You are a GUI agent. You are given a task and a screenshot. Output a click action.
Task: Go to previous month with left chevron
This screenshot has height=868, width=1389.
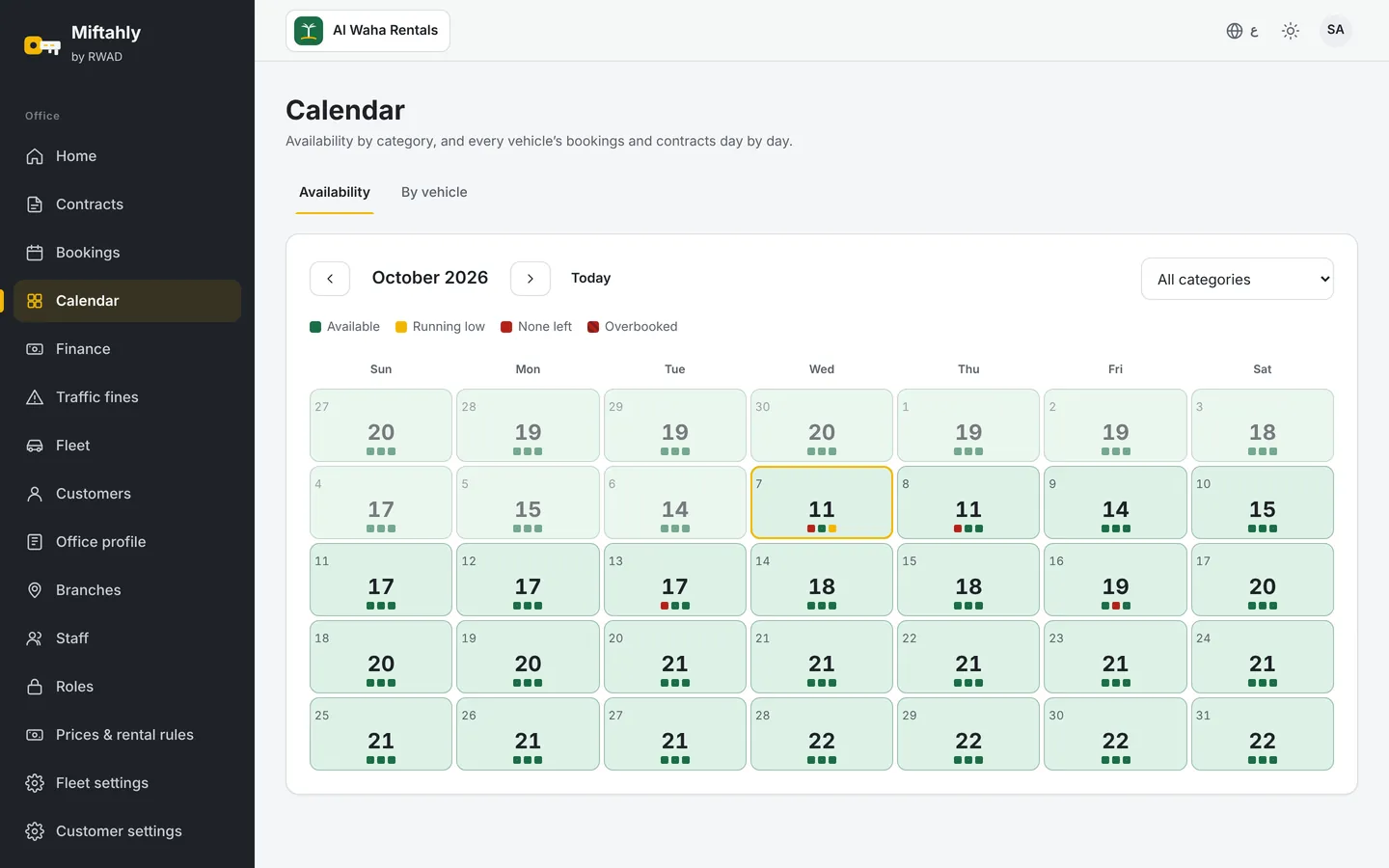pyautogui.click(x=330, y=279)
